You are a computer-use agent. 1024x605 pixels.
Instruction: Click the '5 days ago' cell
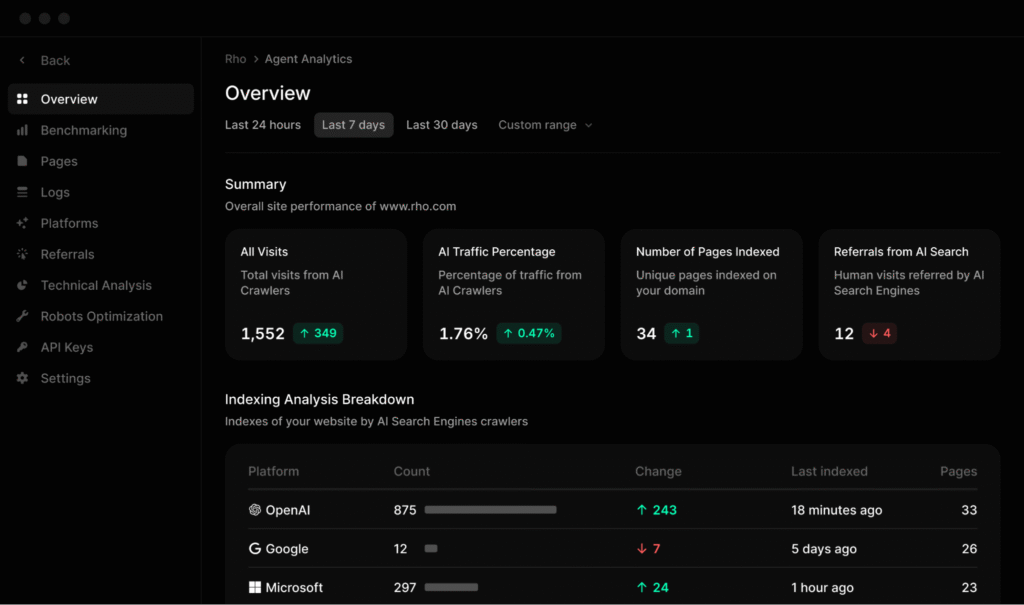click(x=824, y=549)
